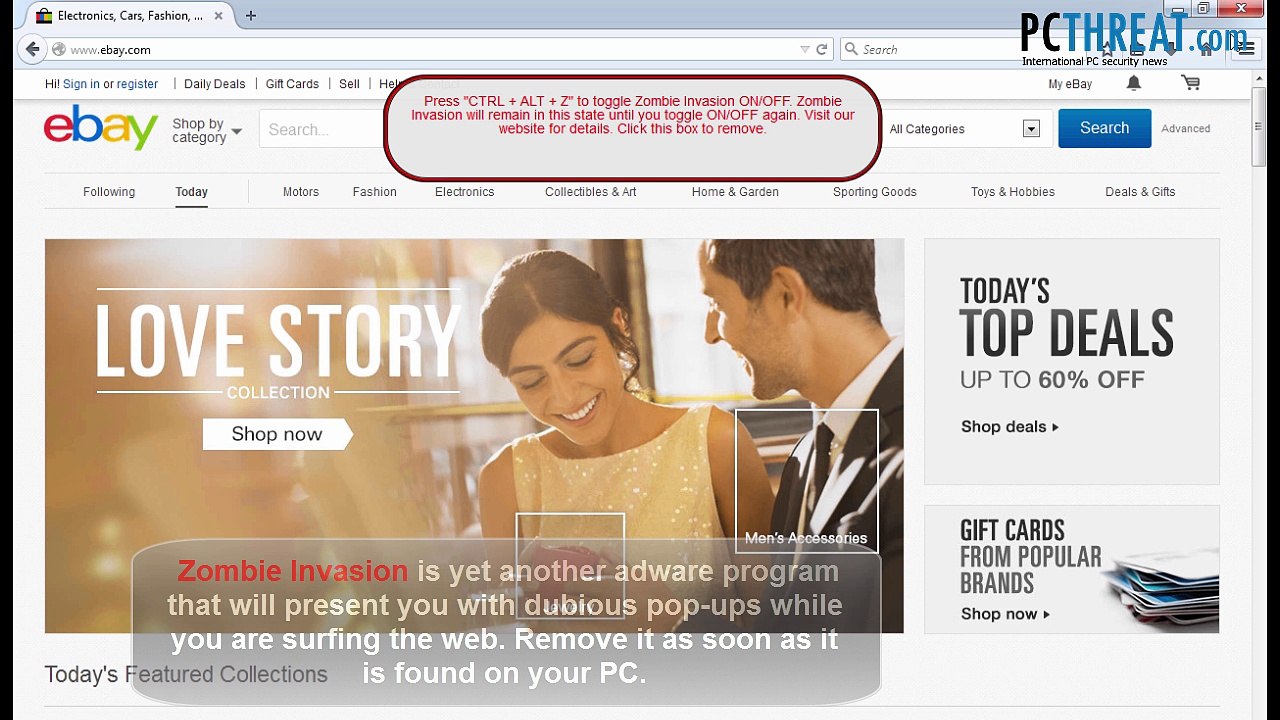The image size is (1280, 720).
Task: Dismiss the Zombie Invasion popup box
Action: [632, 128]
